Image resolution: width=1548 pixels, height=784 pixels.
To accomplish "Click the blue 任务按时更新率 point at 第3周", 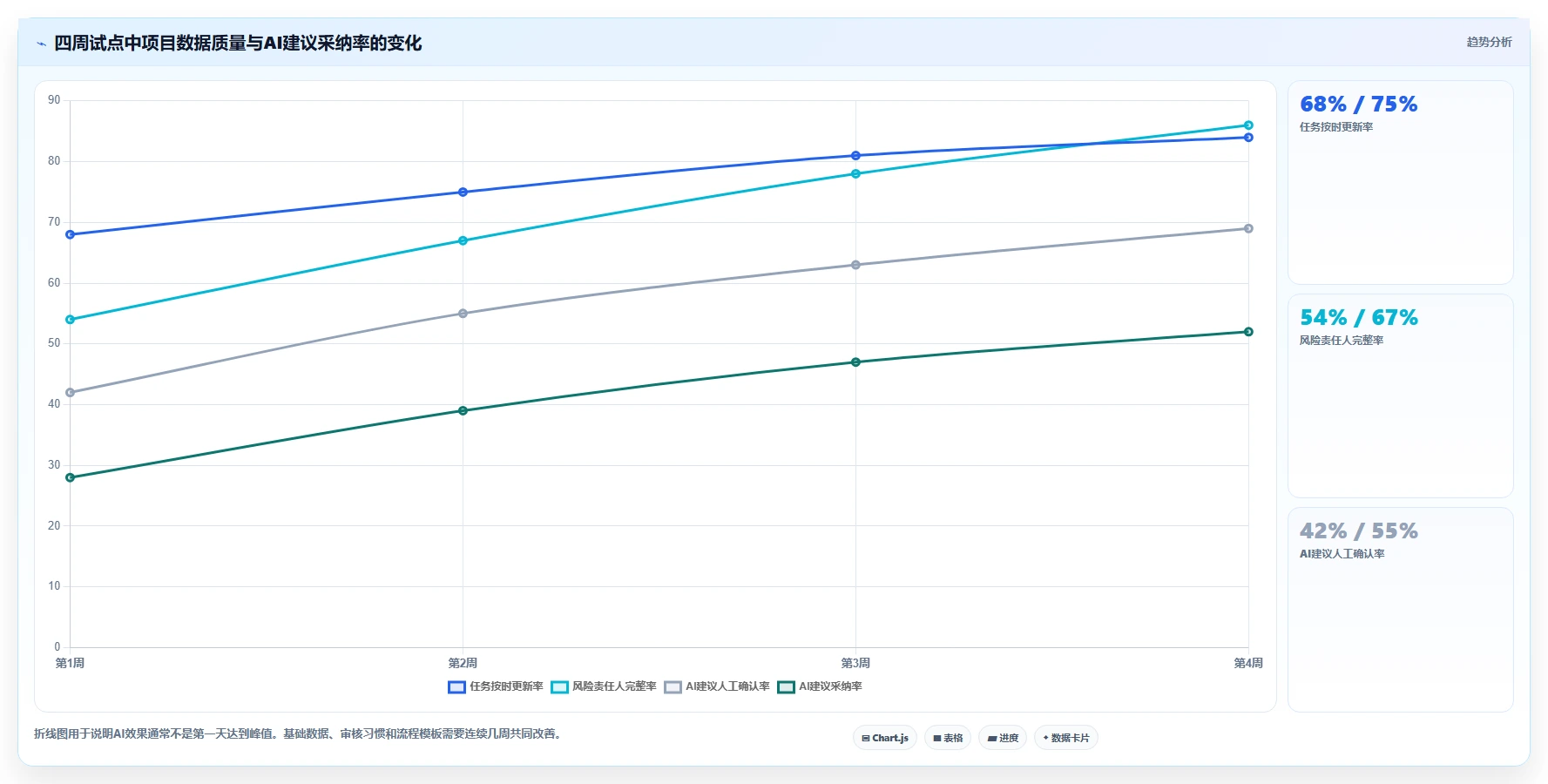I will tap(855, 156).
